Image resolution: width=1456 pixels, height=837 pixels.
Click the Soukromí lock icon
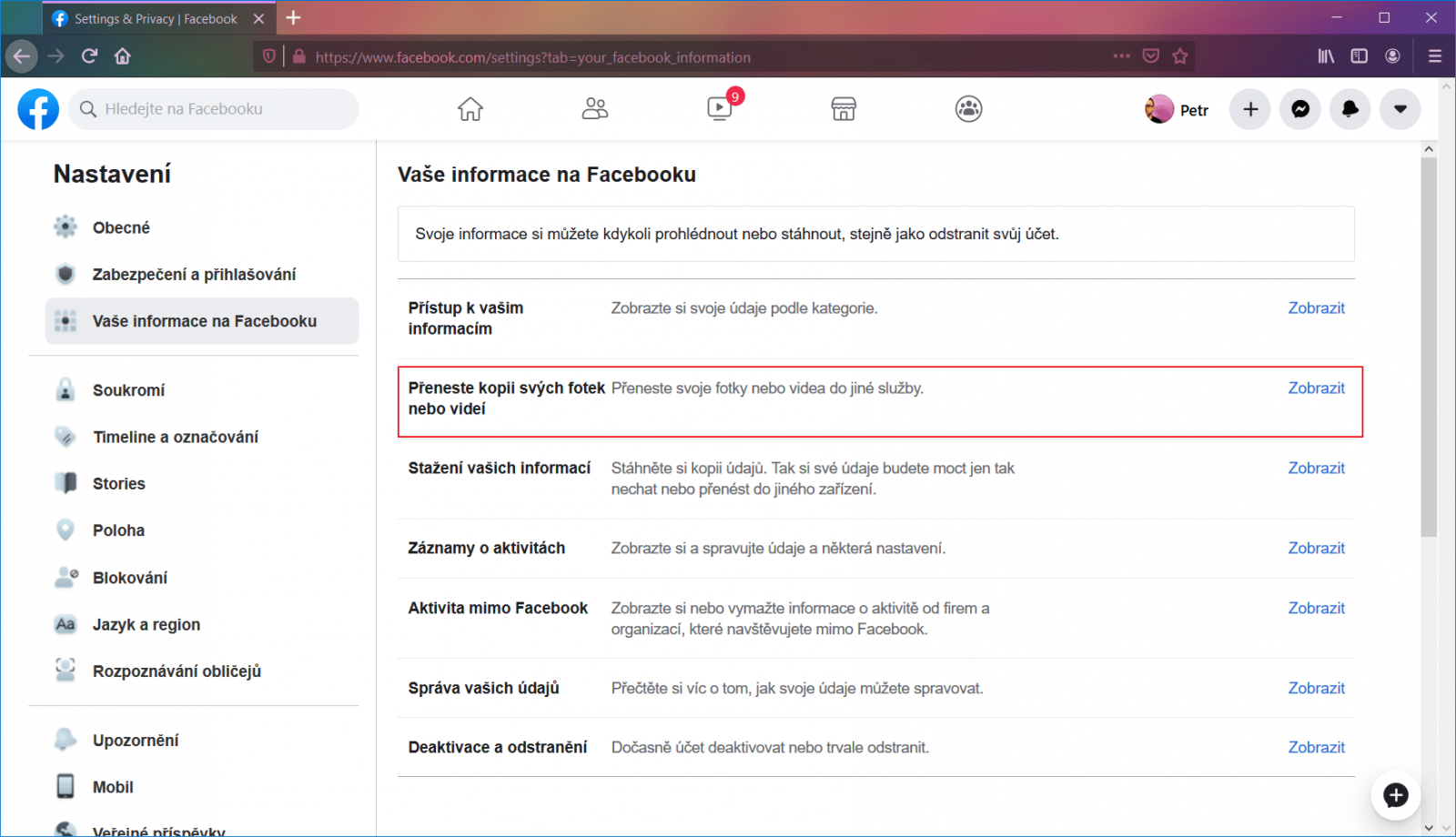click(66, 389)
